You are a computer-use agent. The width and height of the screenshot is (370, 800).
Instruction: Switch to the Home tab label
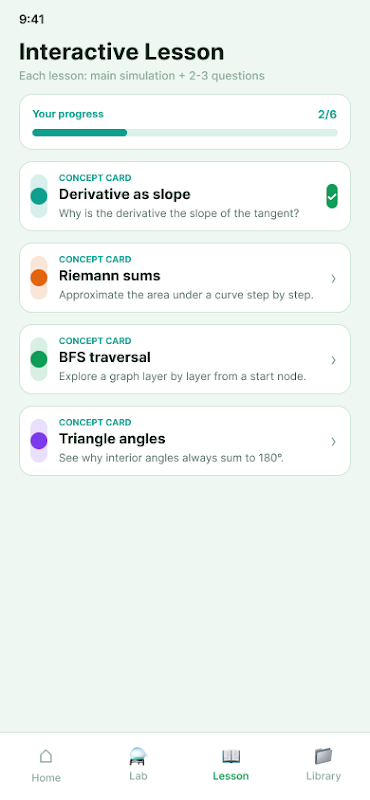[46, 778]
